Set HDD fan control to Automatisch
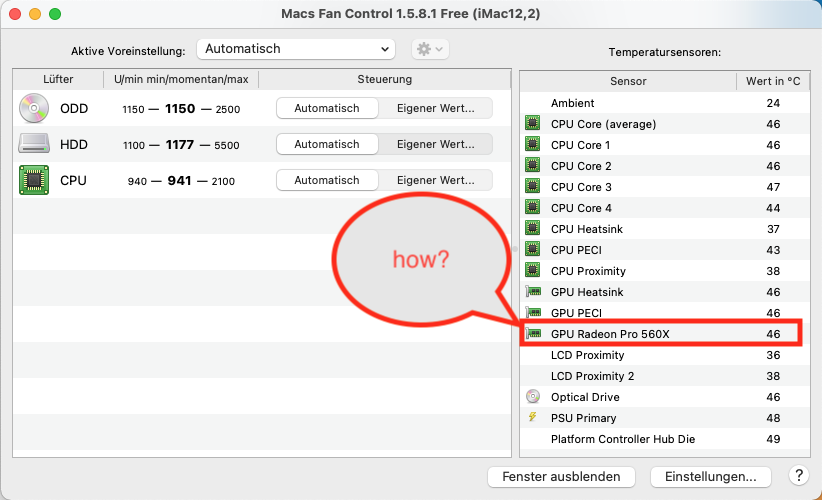822x500 pixels. click(x=327, y=144)
